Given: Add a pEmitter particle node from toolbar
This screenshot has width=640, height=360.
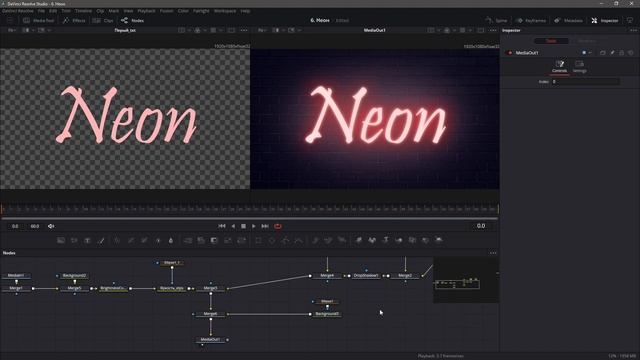Looking at the screenshot, I should [315, 240].
